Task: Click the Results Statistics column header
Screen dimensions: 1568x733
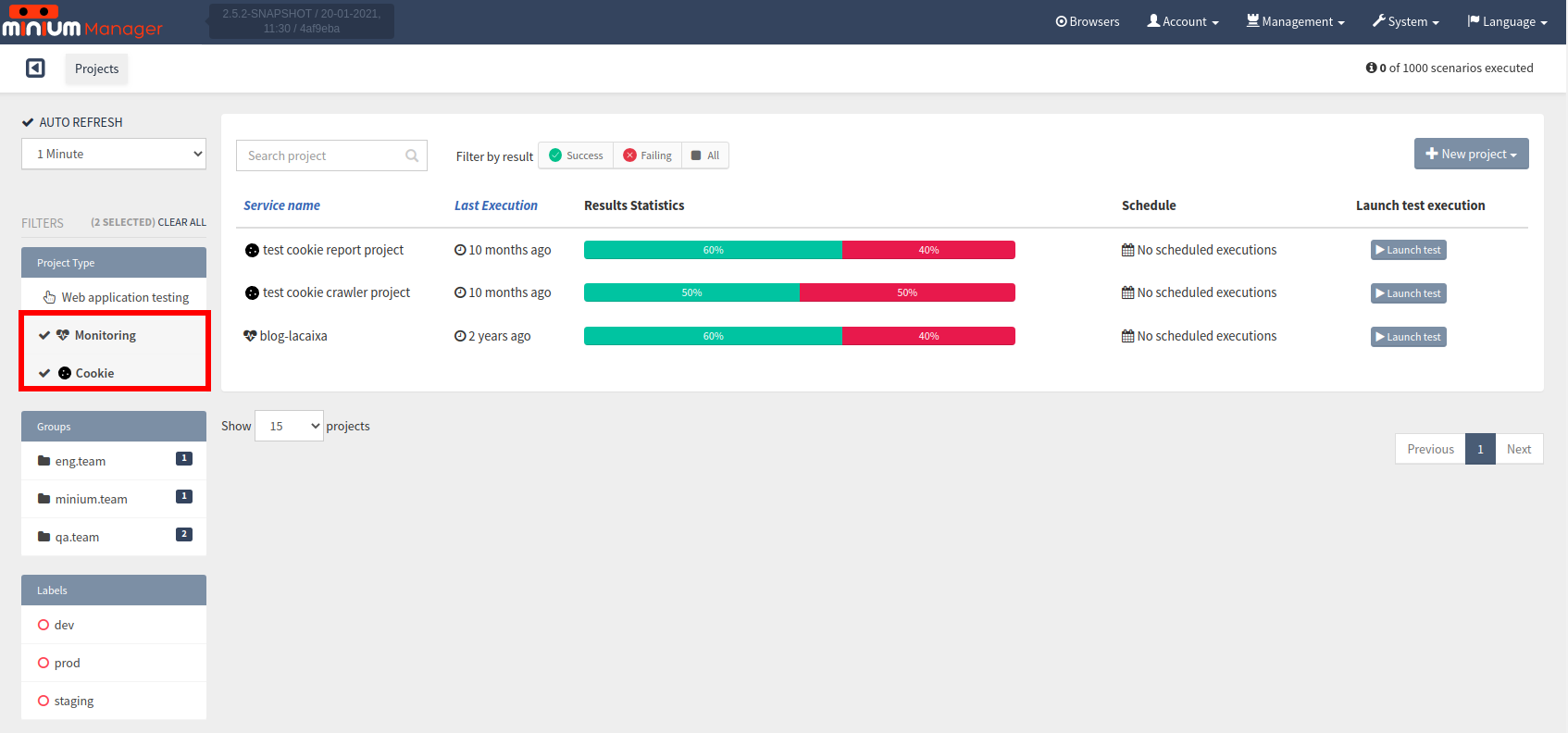Action: point(634,205)
